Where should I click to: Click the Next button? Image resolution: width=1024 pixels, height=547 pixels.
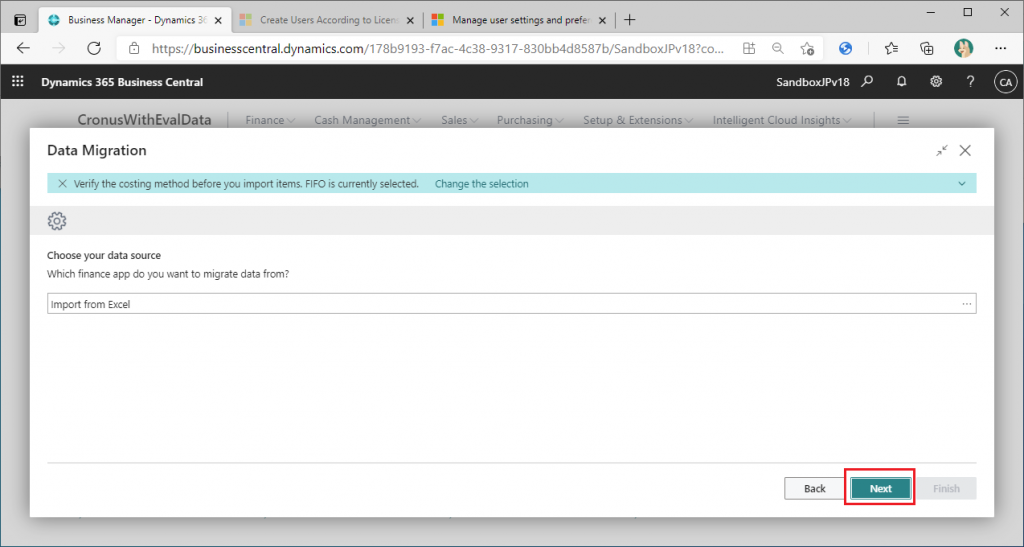coord(880,488)
